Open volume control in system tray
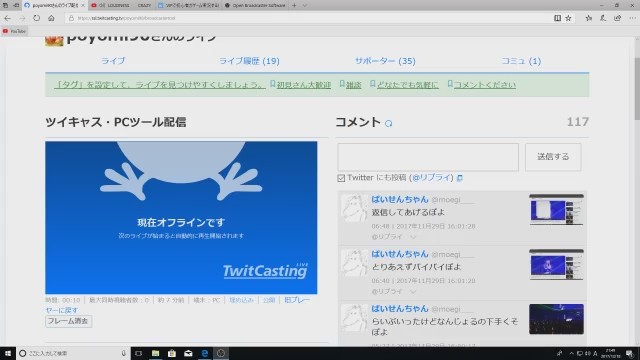This screenshot has height=360, width=640. click(x=588, y=353)
